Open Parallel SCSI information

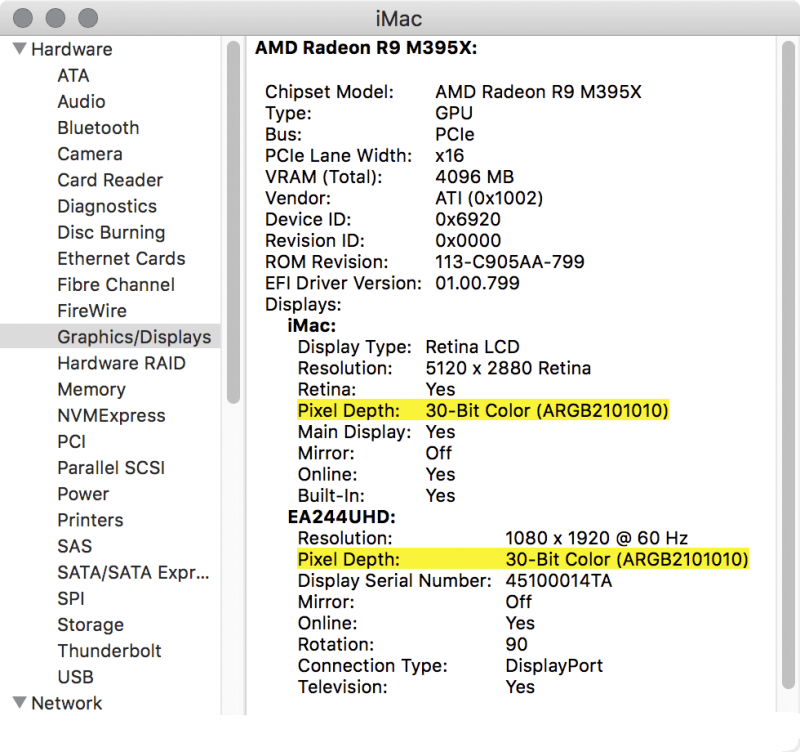coord(111,468)
